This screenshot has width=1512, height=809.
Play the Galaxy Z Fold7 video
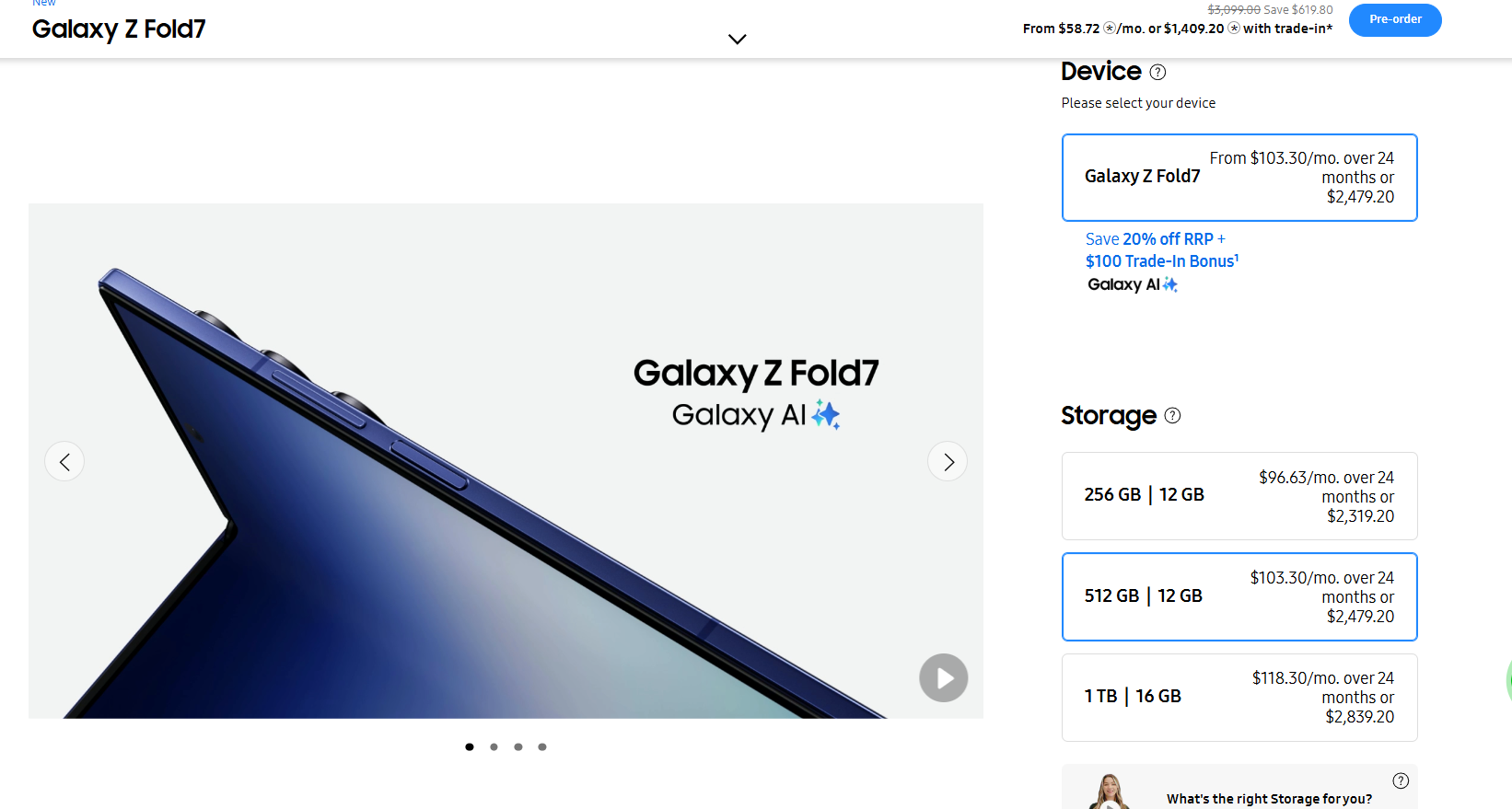click(943, 678)
